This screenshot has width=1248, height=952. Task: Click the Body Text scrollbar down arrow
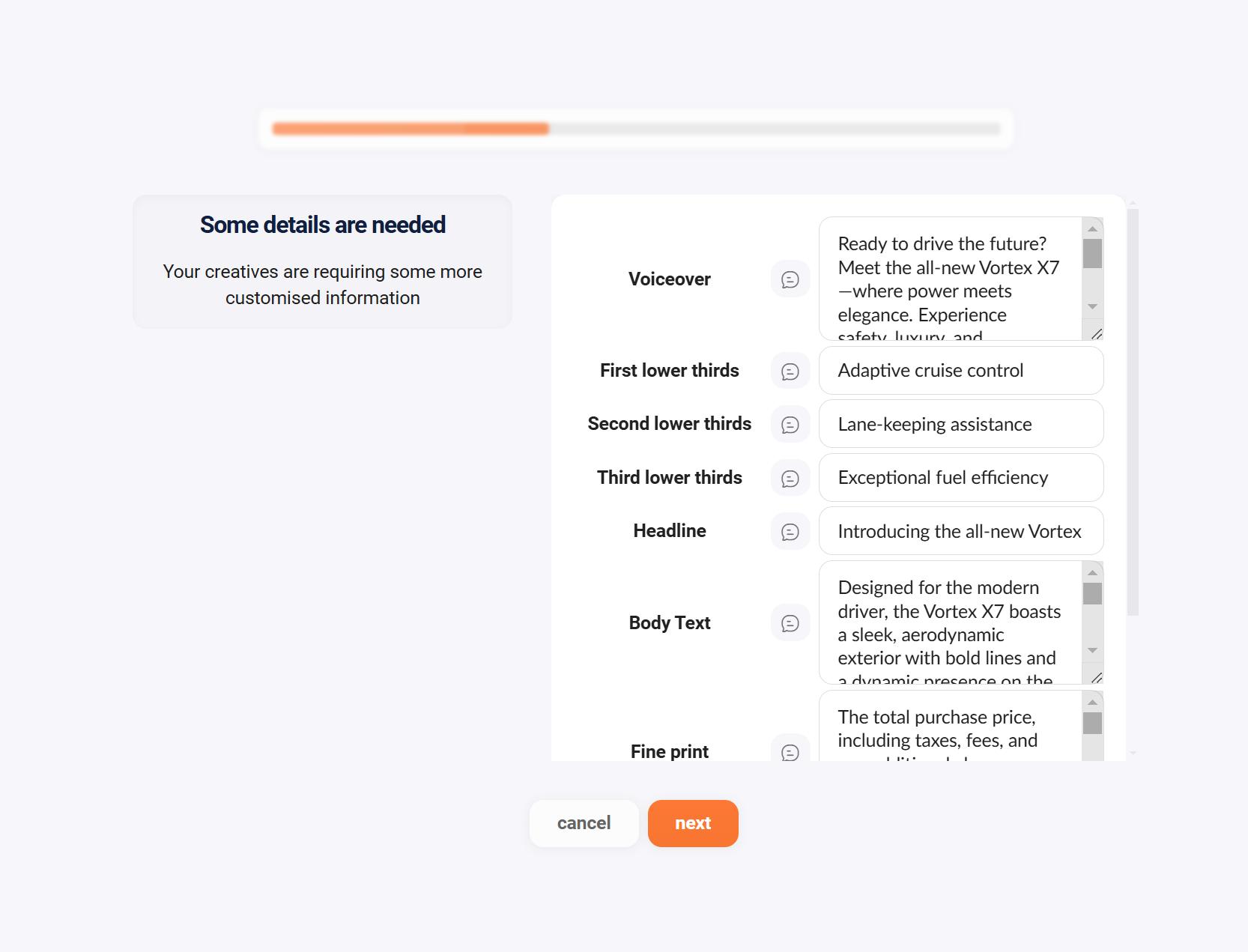click(1092, 650)
